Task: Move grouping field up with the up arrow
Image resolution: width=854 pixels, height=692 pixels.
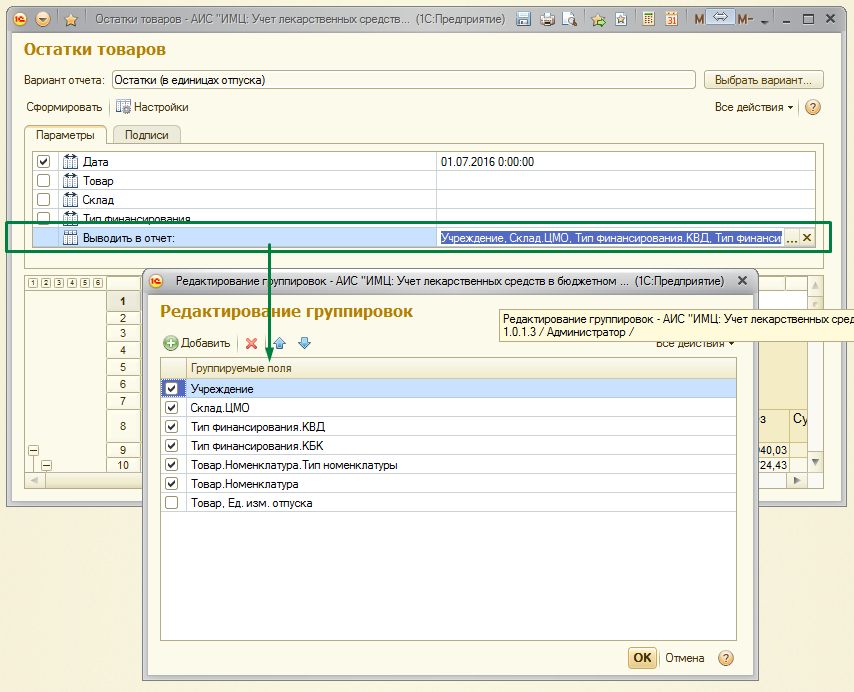Action: coord(280,343)
